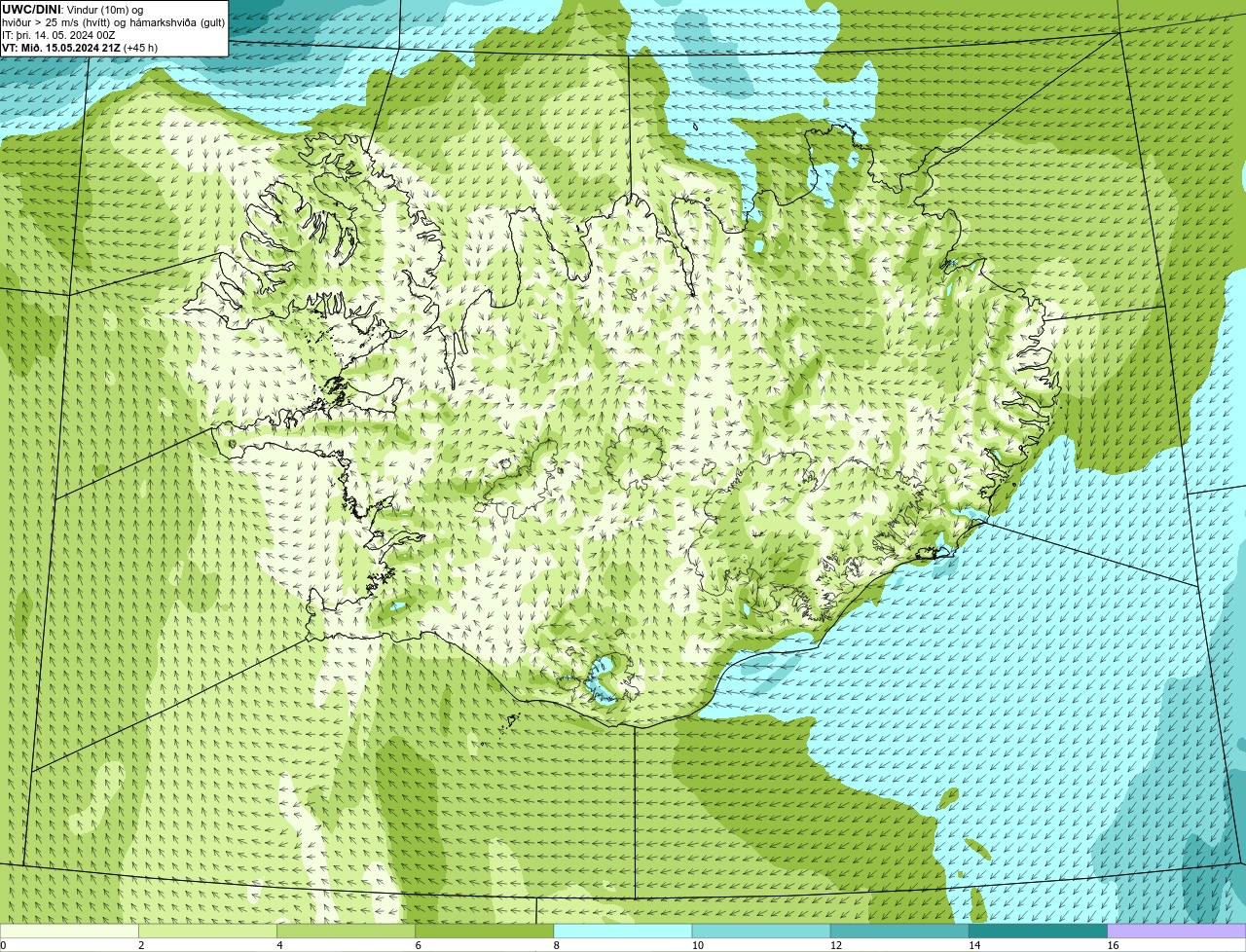This screenshot has height=952, width=1246.
Task: Click the legend scale label "2"
Action: 141,945
